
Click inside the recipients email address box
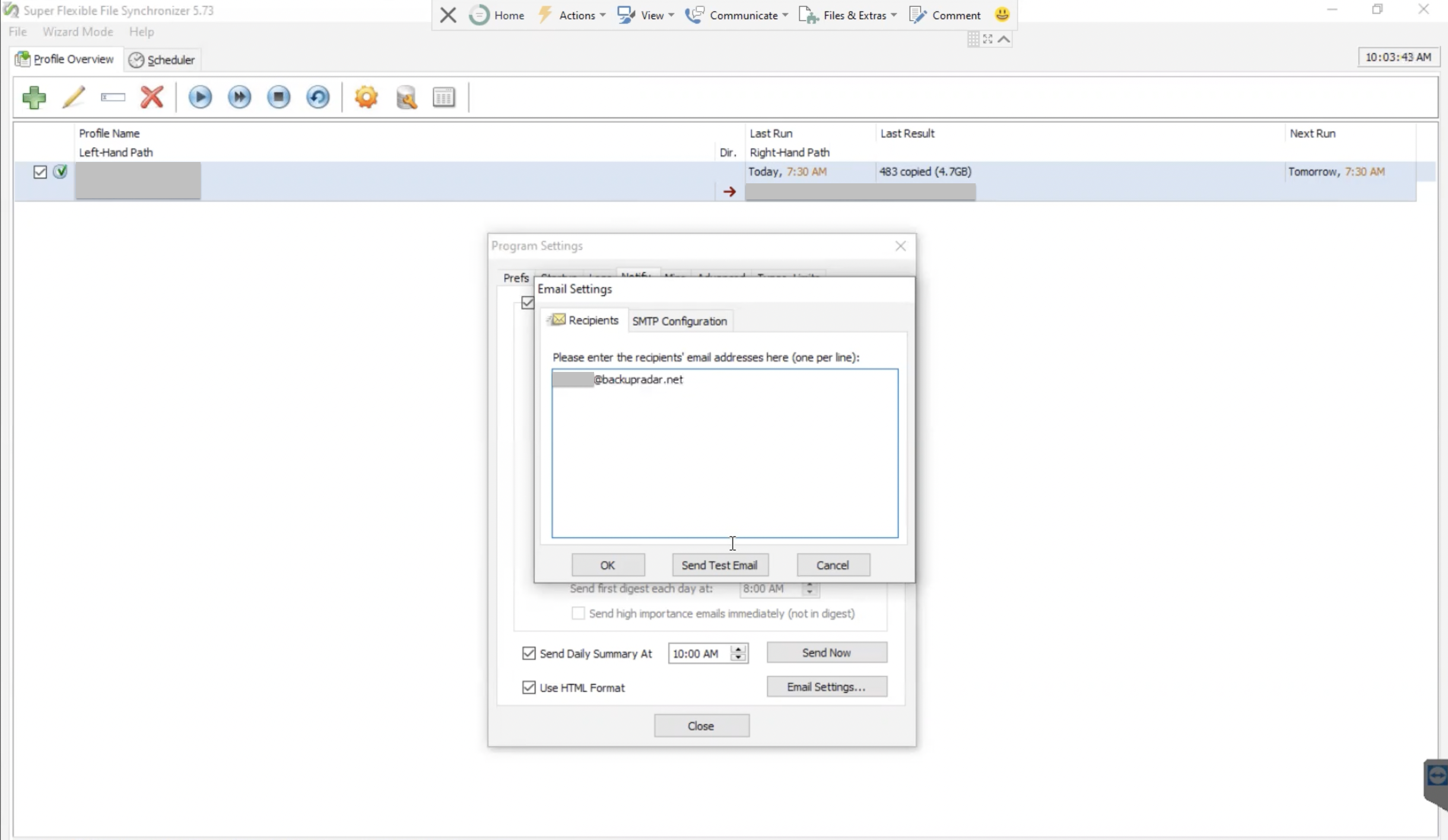pyautogui.click(x=725, y=454)
